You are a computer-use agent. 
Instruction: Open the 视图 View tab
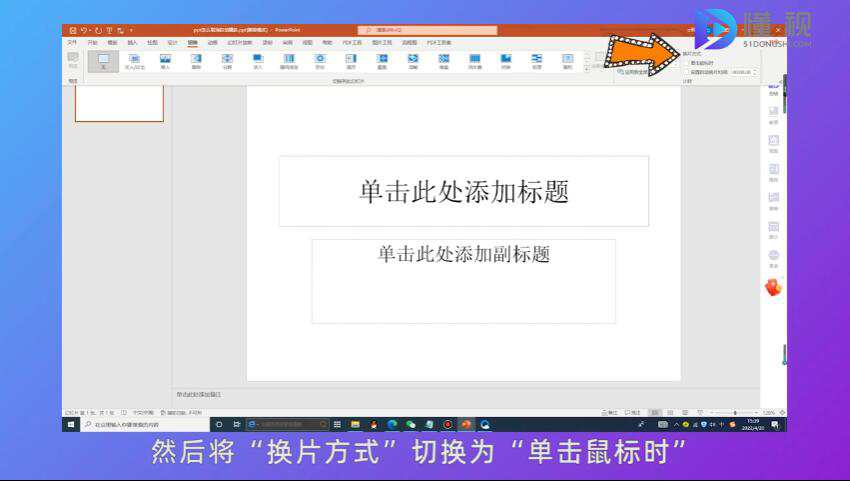coord(307,42)
